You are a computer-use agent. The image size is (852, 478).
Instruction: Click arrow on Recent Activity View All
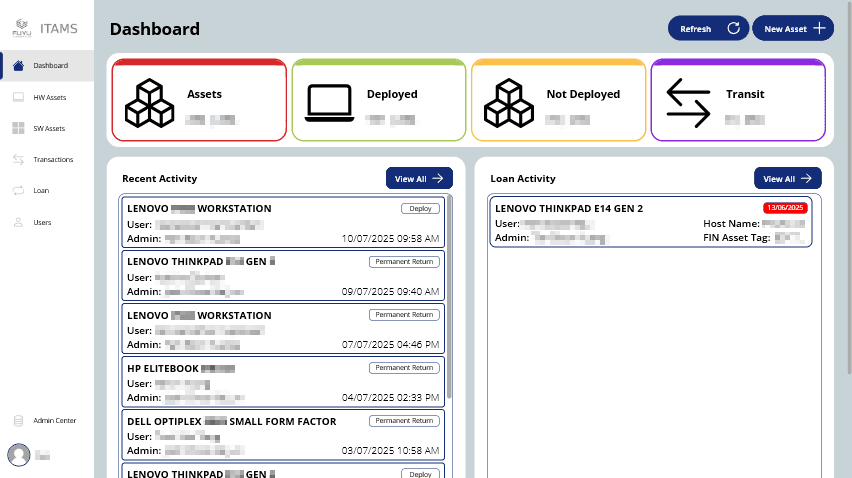click(438, 178)
